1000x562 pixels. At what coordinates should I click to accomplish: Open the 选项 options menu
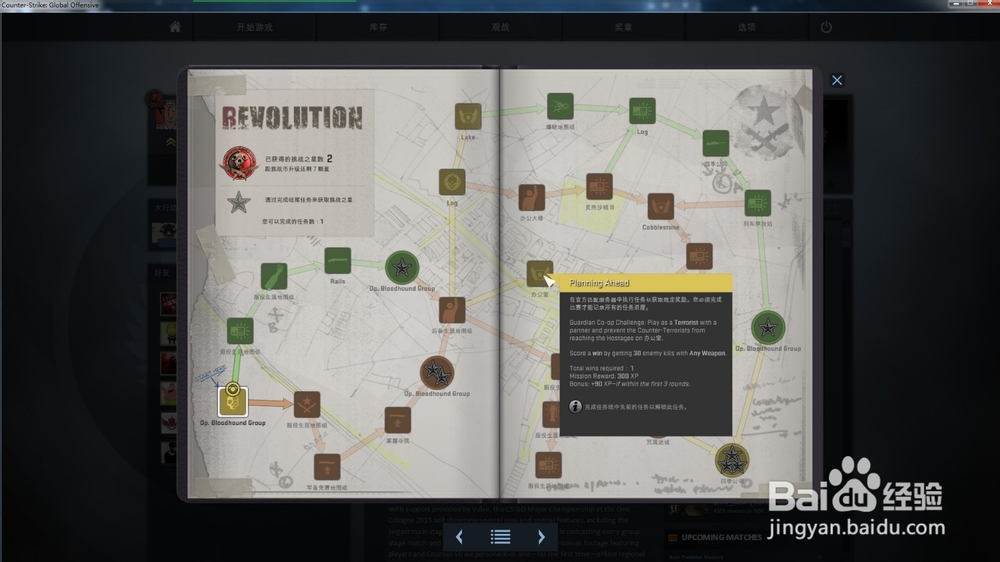coord(746,27)
